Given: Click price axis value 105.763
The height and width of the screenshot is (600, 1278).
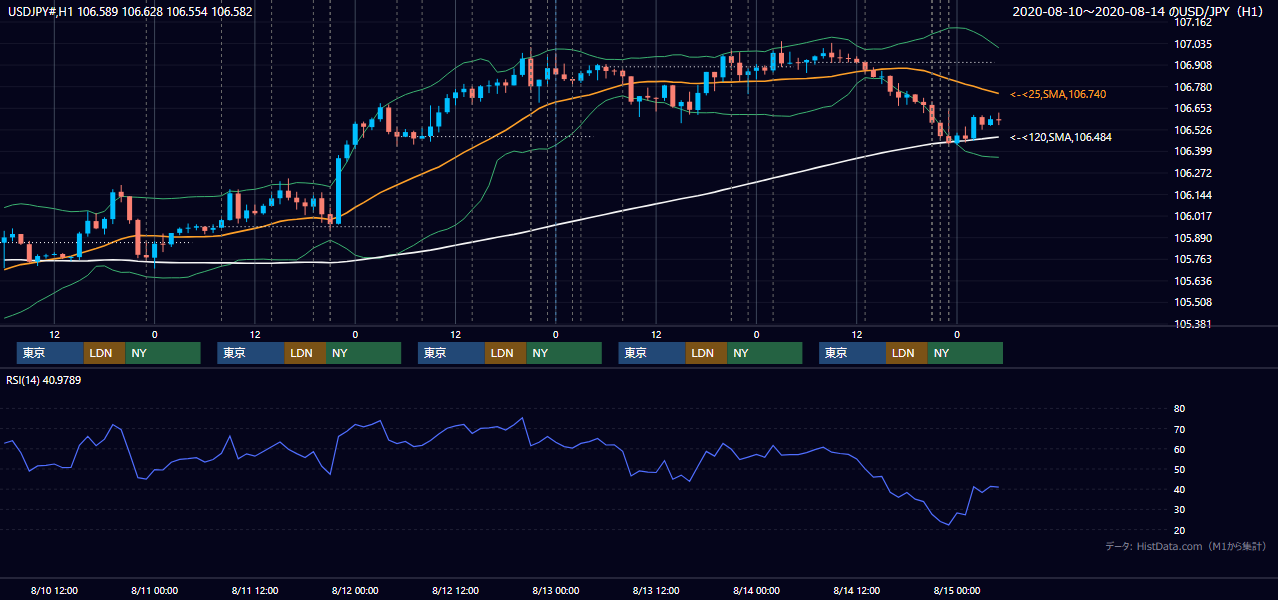Looking at the screenshot, I should [1193, 259].
